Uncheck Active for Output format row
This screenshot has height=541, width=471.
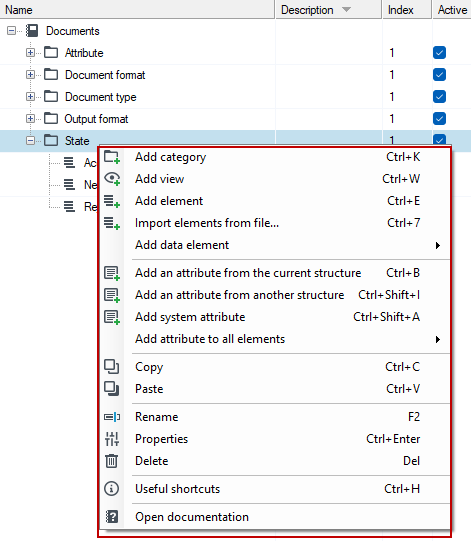coord(439,119)
